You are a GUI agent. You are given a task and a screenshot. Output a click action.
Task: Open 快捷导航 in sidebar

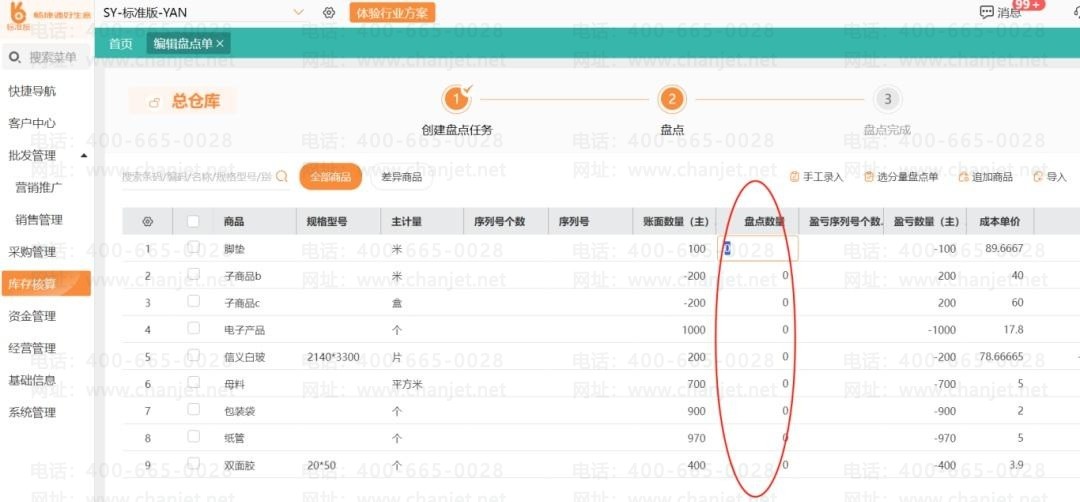(x=32, y=91)
